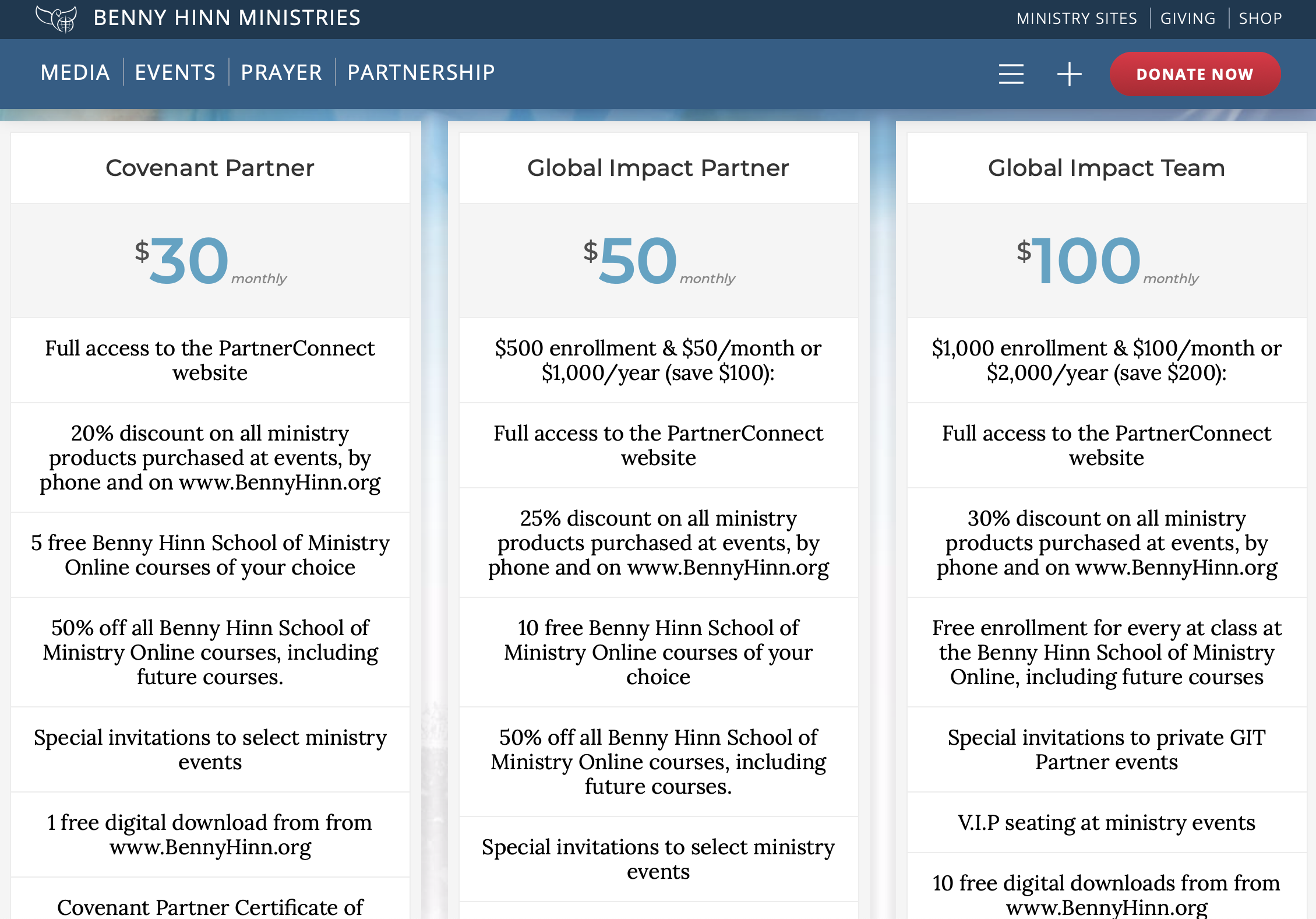Image resolution: width=1316 pixels, height=919 pixels.
Task: Select the Covenant Partner plan heading
Action: point(210,168)
